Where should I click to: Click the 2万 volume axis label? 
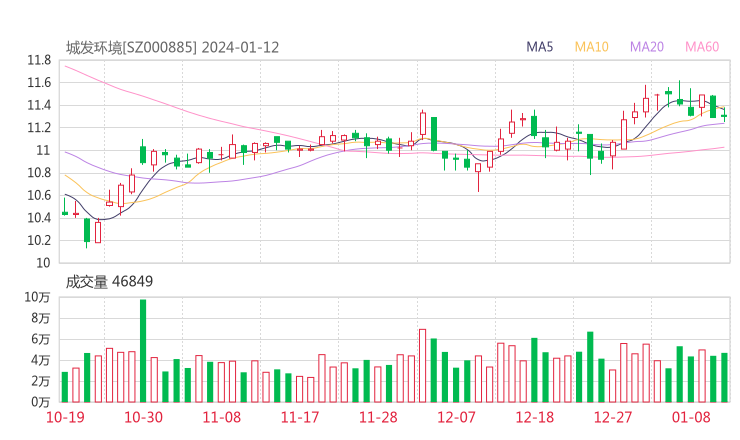[41, 381]
